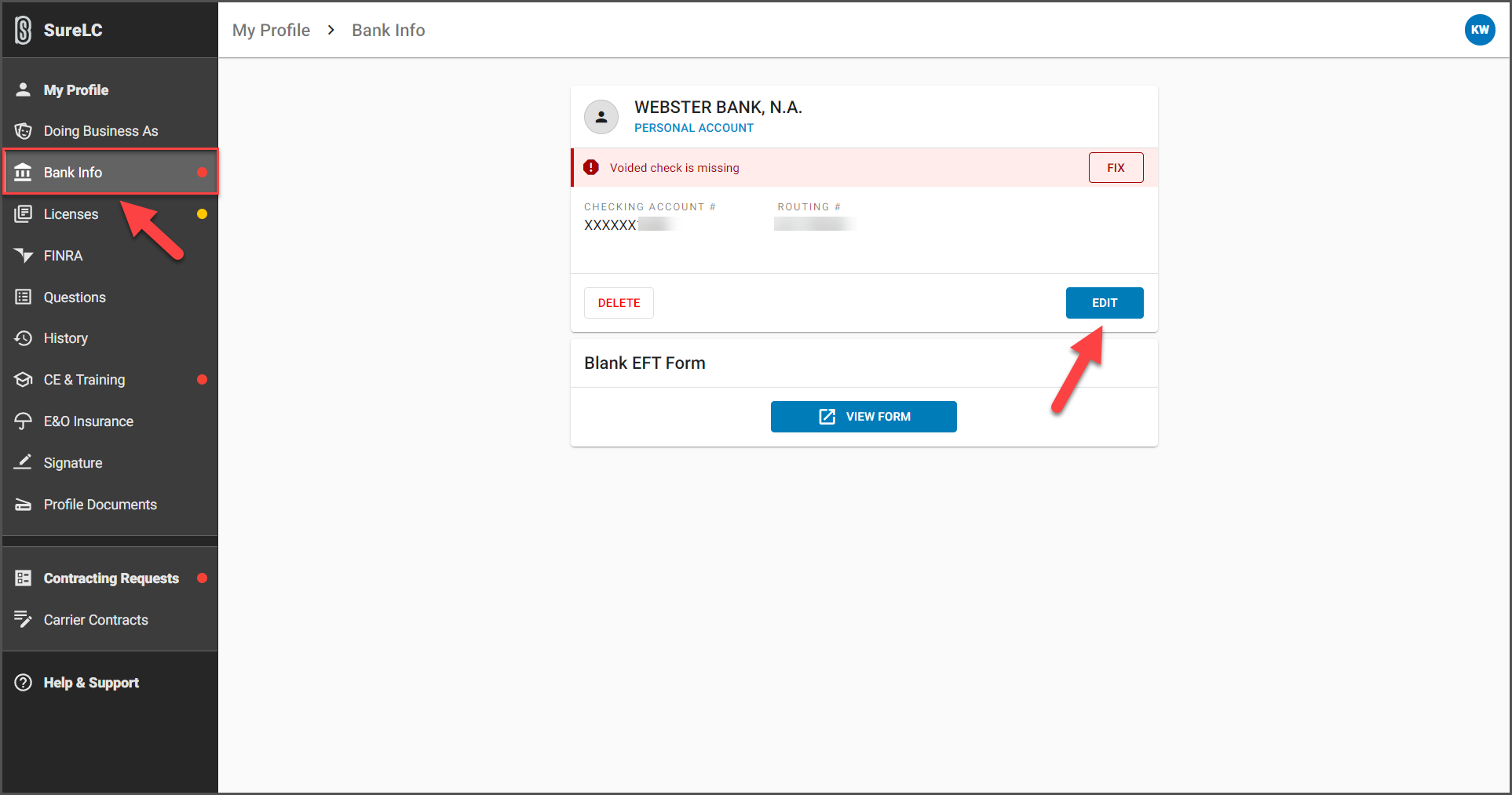
Task: Click the Carrier Contracts edit-list icon
Action: tap(24, 619)
